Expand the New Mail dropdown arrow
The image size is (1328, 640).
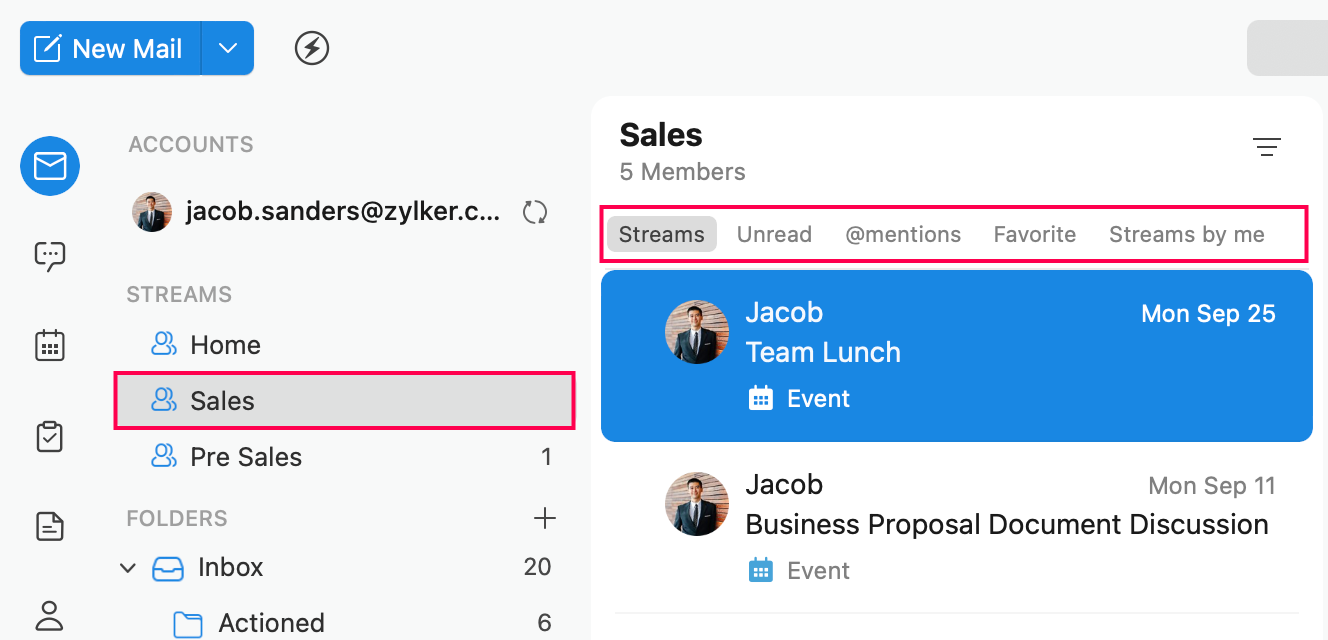point(228,48)
